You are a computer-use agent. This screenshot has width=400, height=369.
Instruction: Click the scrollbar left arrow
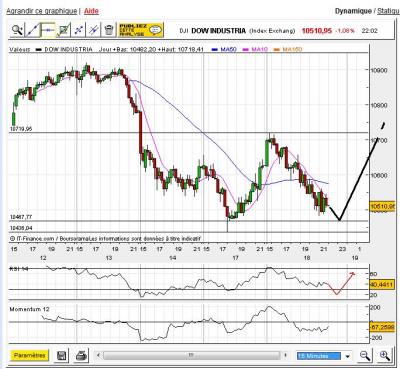coord(98,355)
